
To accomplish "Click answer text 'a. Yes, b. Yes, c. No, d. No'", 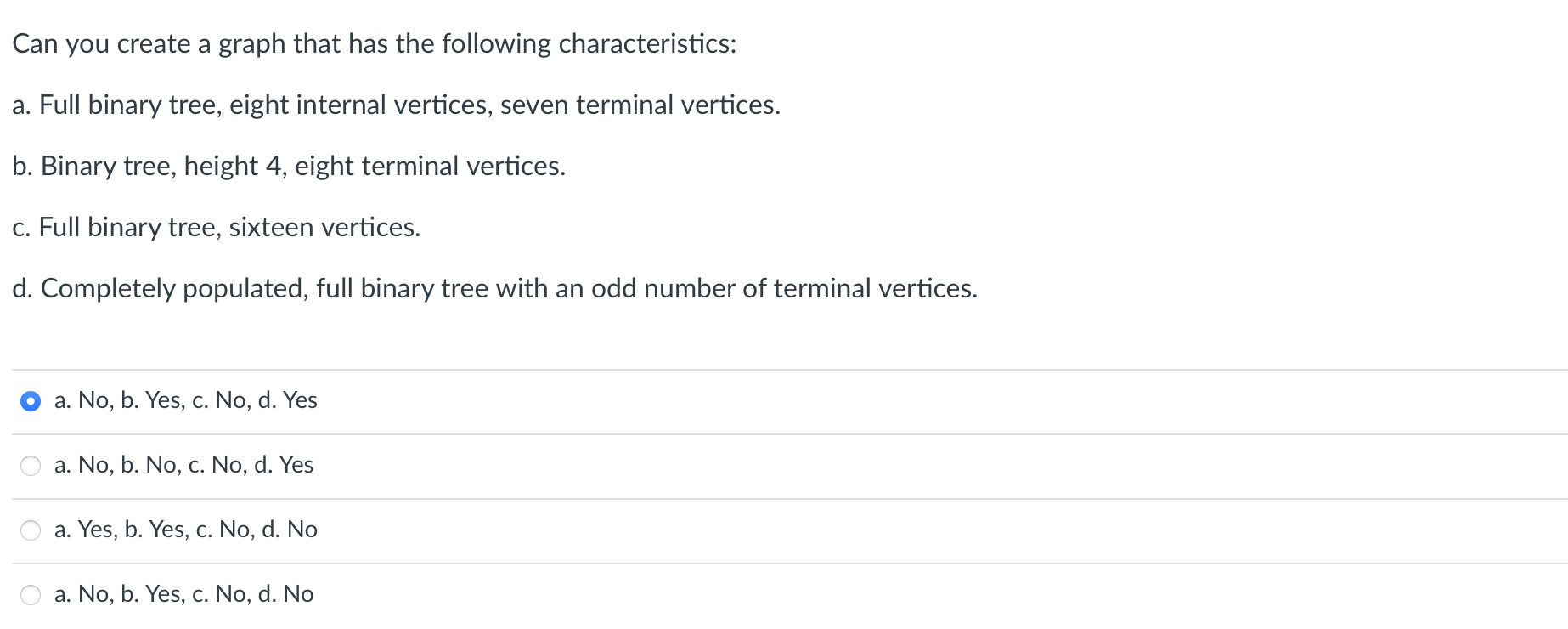I will click(185, 530).
